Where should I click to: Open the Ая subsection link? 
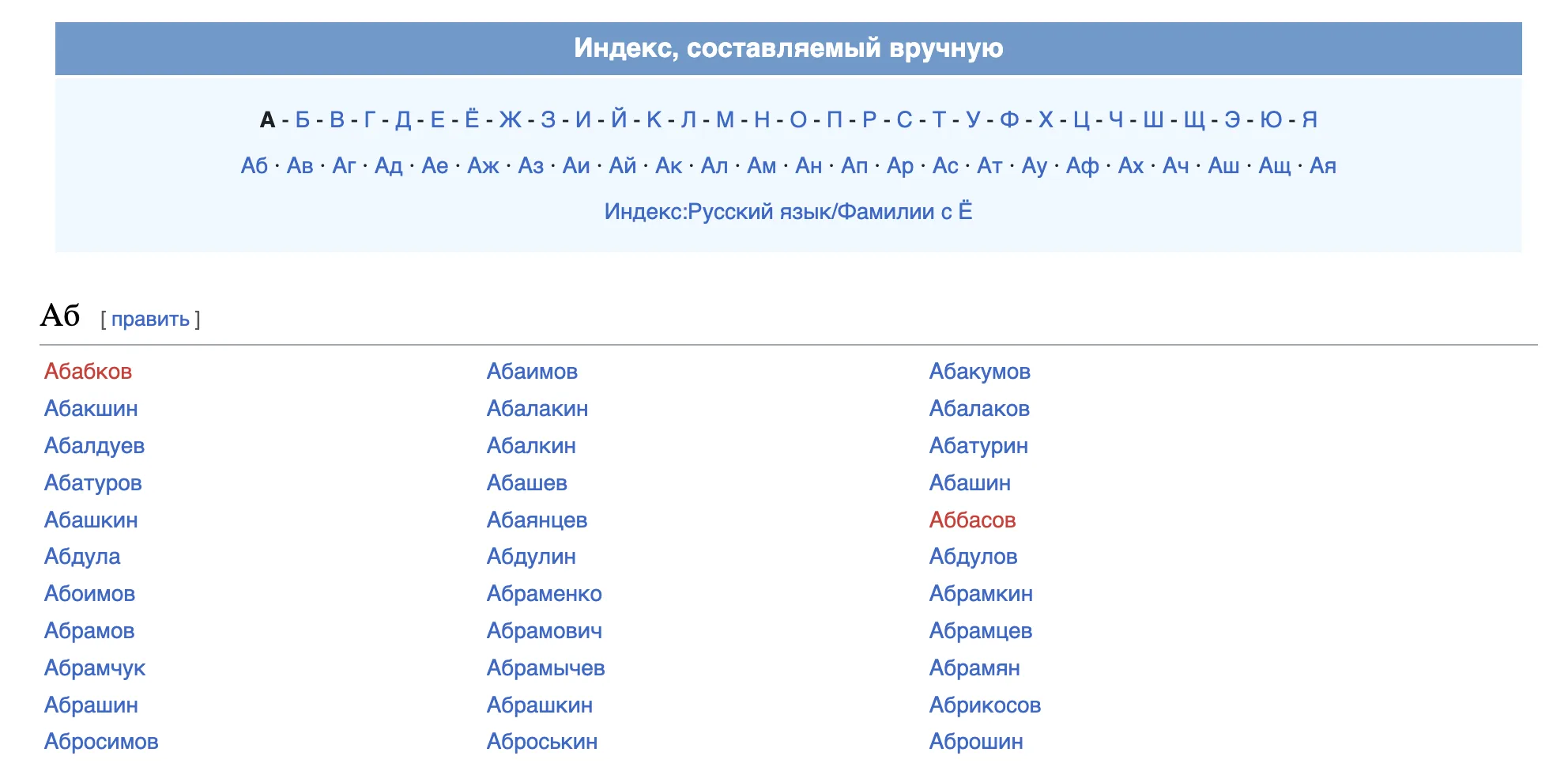(x=1321, y=165)
